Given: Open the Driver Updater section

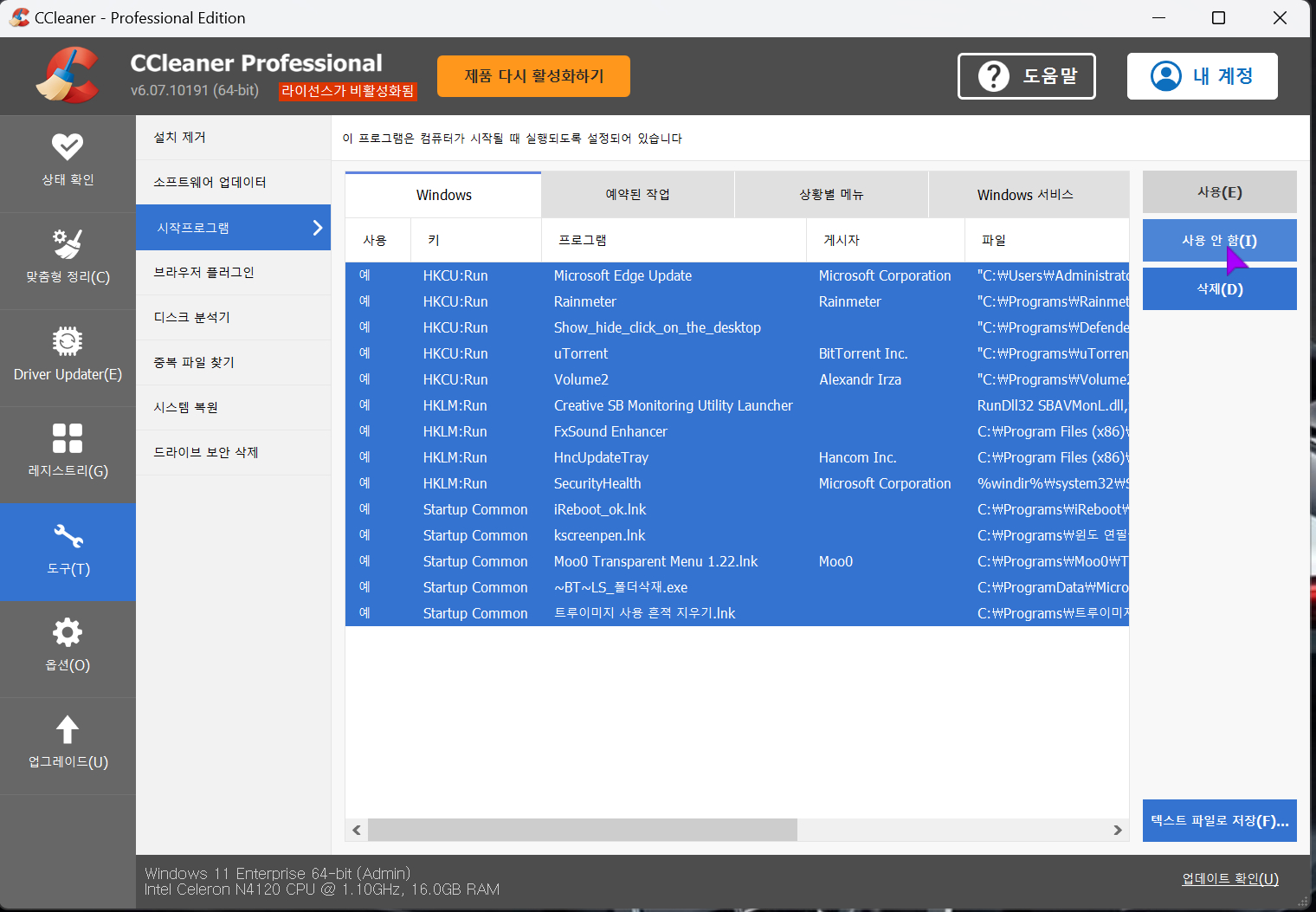Looking at the screenshot, I should tap(68, 358).
